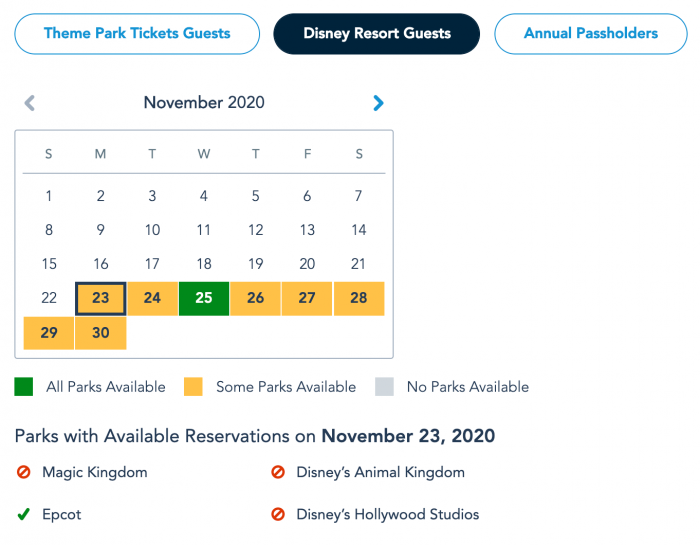
Task: Click the green All Parks Available swatch
Action: 24,387
